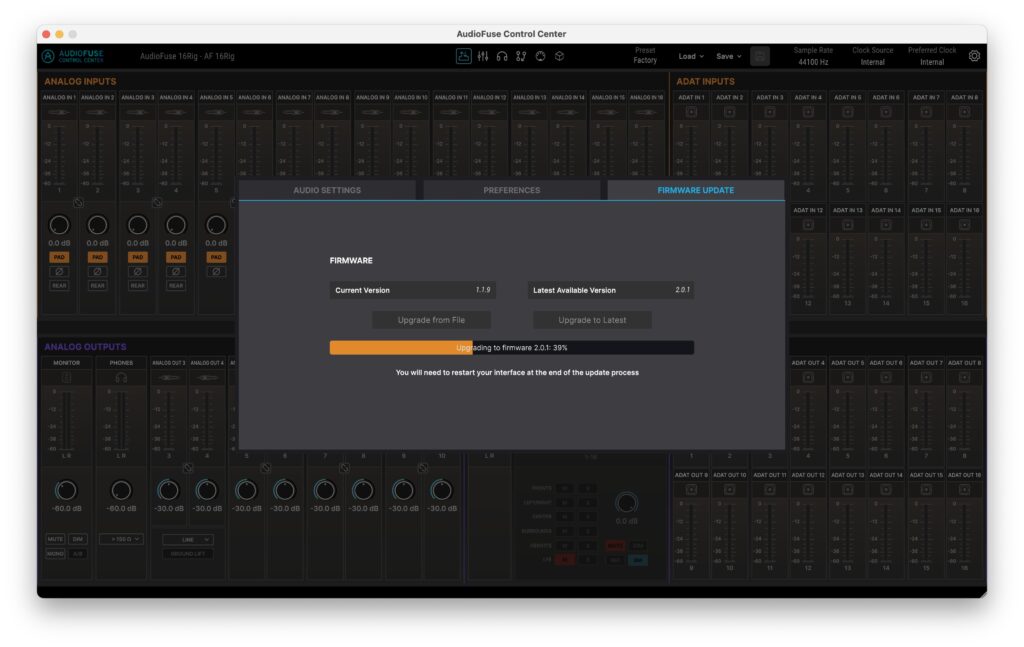The image size is (1024, 647).
Task: Open the headphones view icon
Action: pos(502,56)
